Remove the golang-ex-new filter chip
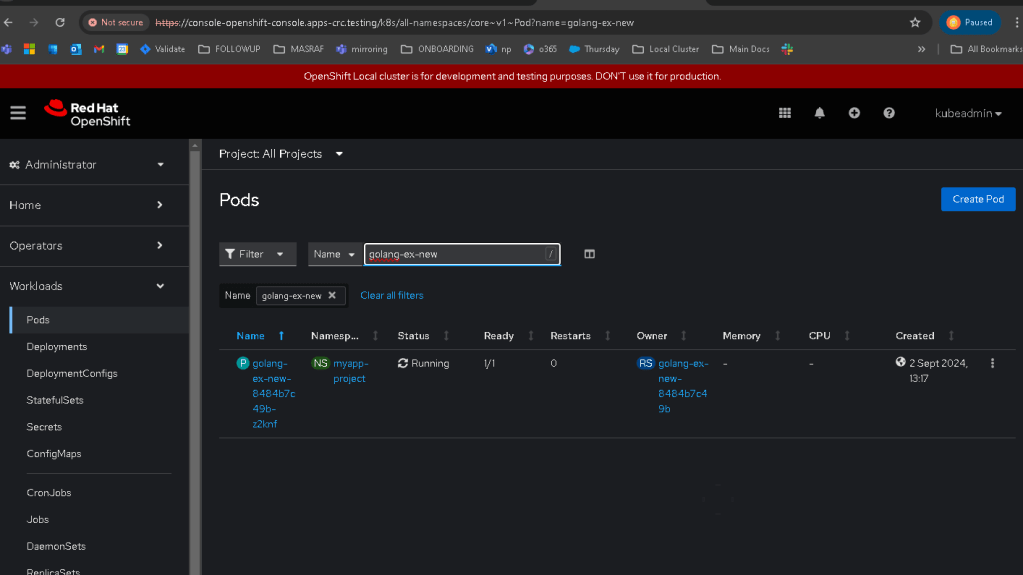 332,295
